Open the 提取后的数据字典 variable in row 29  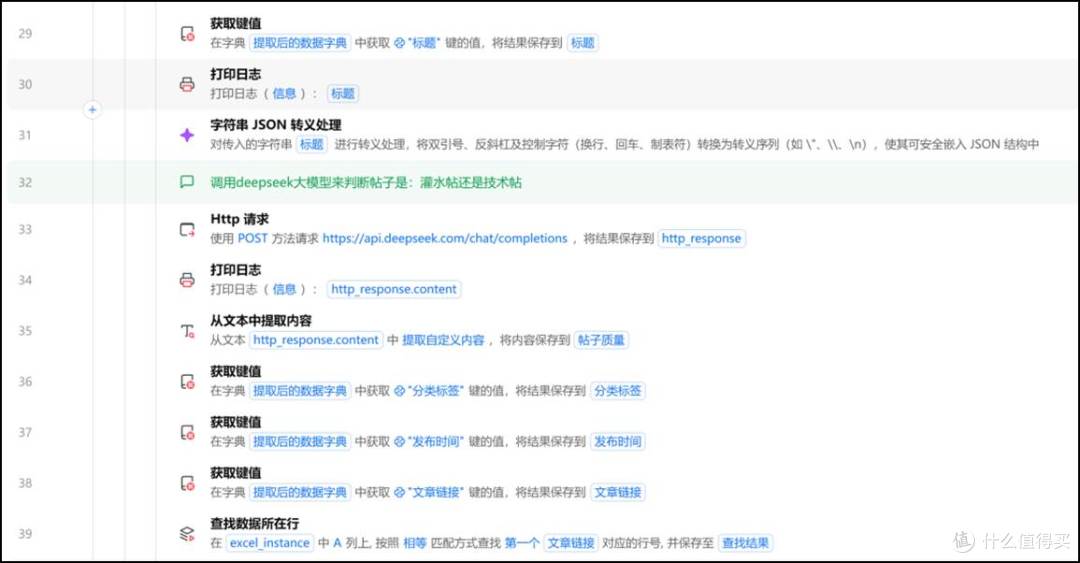coord(300,43)
